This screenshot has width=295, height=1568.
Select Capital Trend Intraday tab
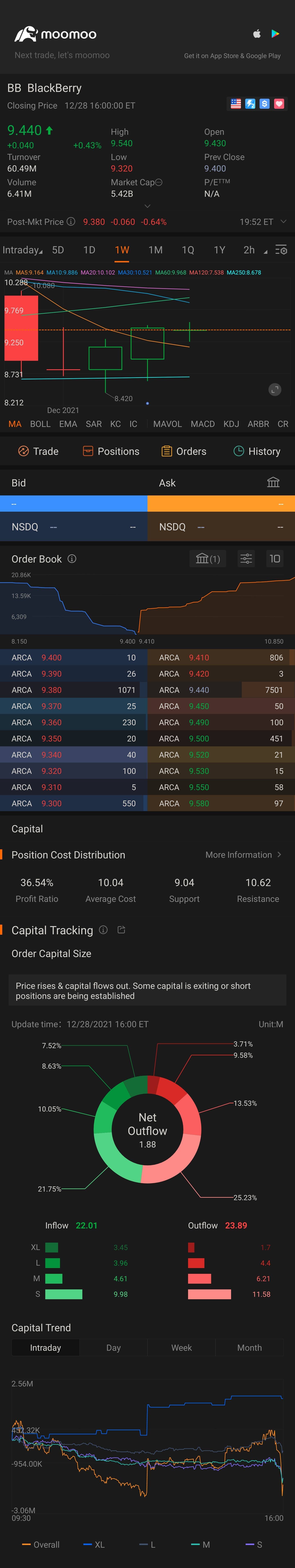tap(46, 1348)
